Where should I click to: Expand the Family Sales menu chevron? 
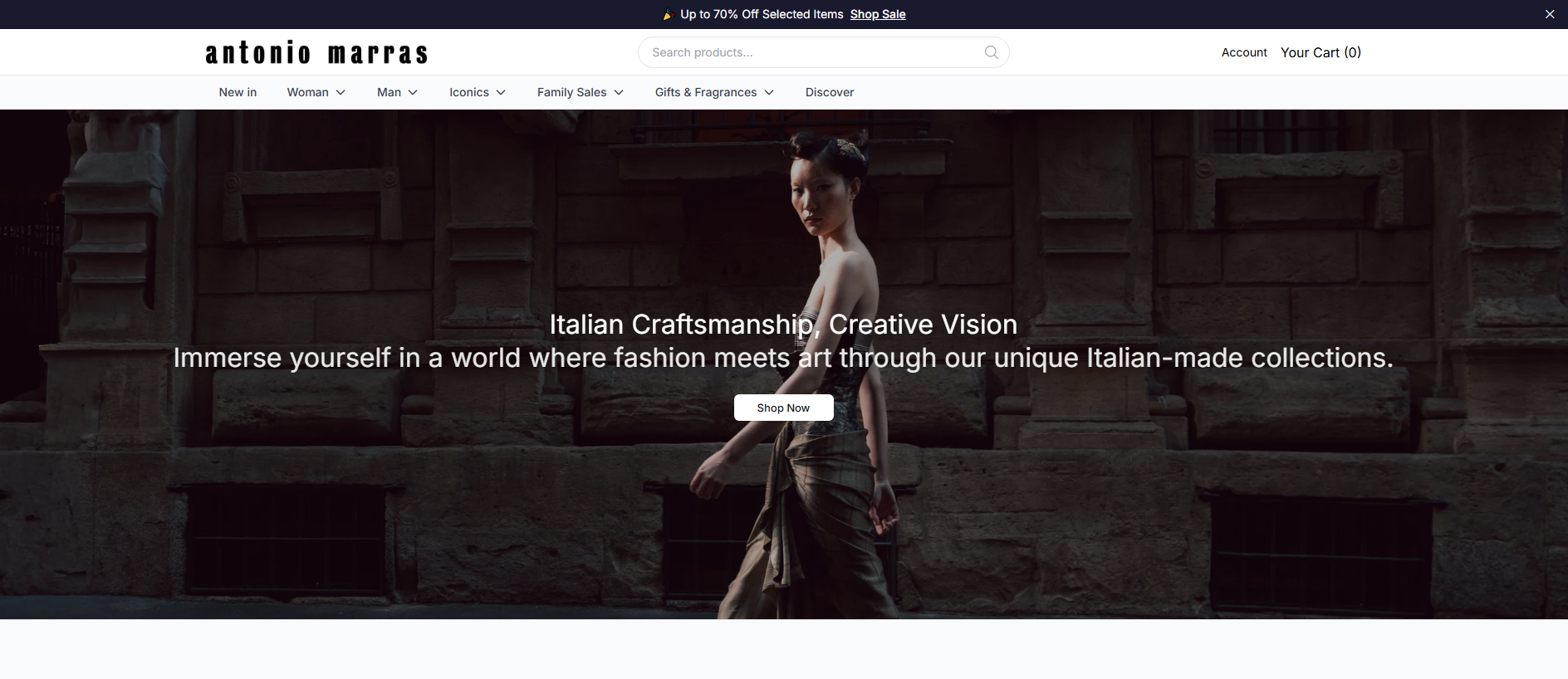[619, 92]
